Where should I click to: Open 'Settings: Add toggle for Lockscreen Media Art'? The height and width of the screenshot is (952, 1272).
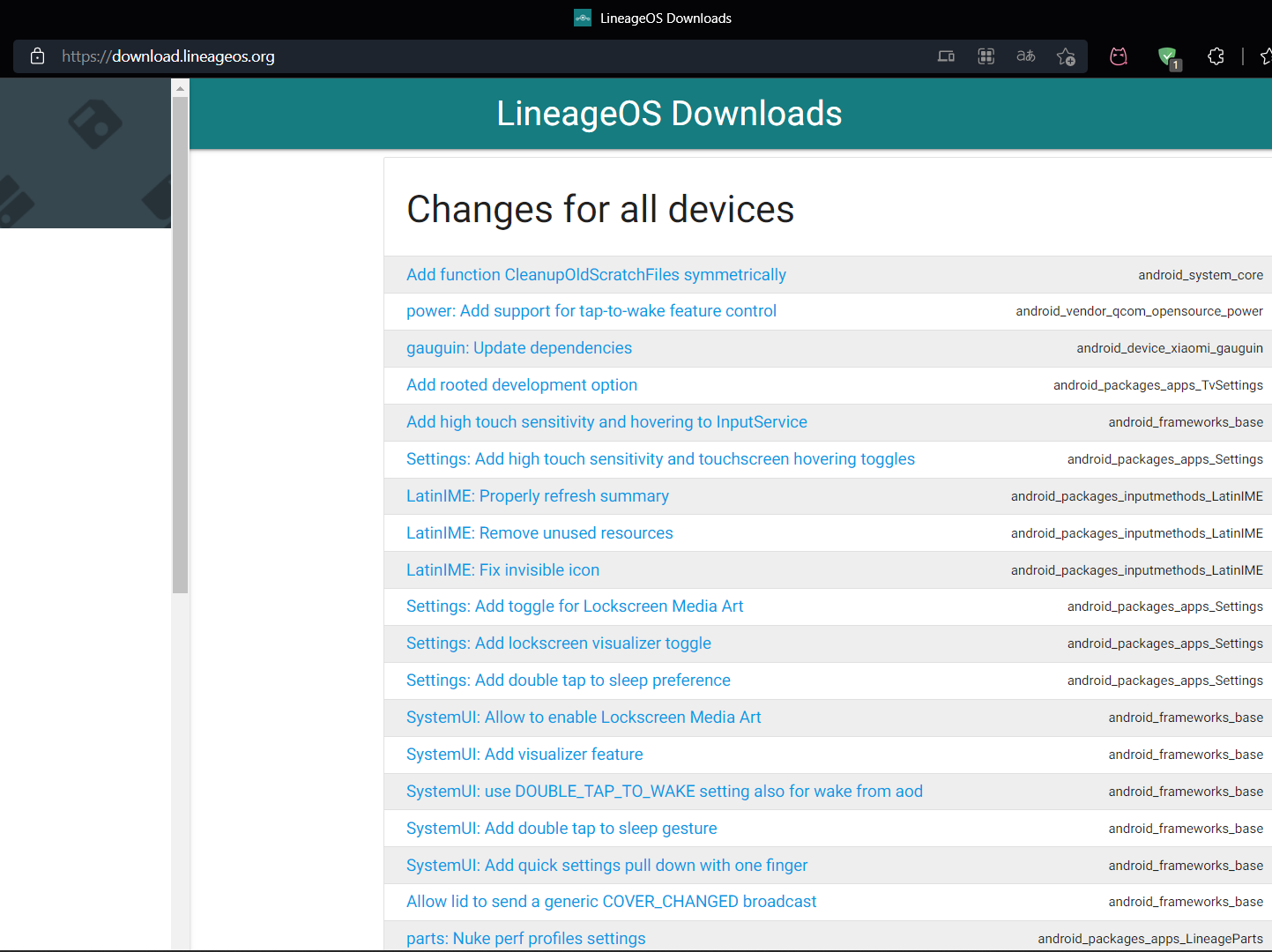point(575,606)
